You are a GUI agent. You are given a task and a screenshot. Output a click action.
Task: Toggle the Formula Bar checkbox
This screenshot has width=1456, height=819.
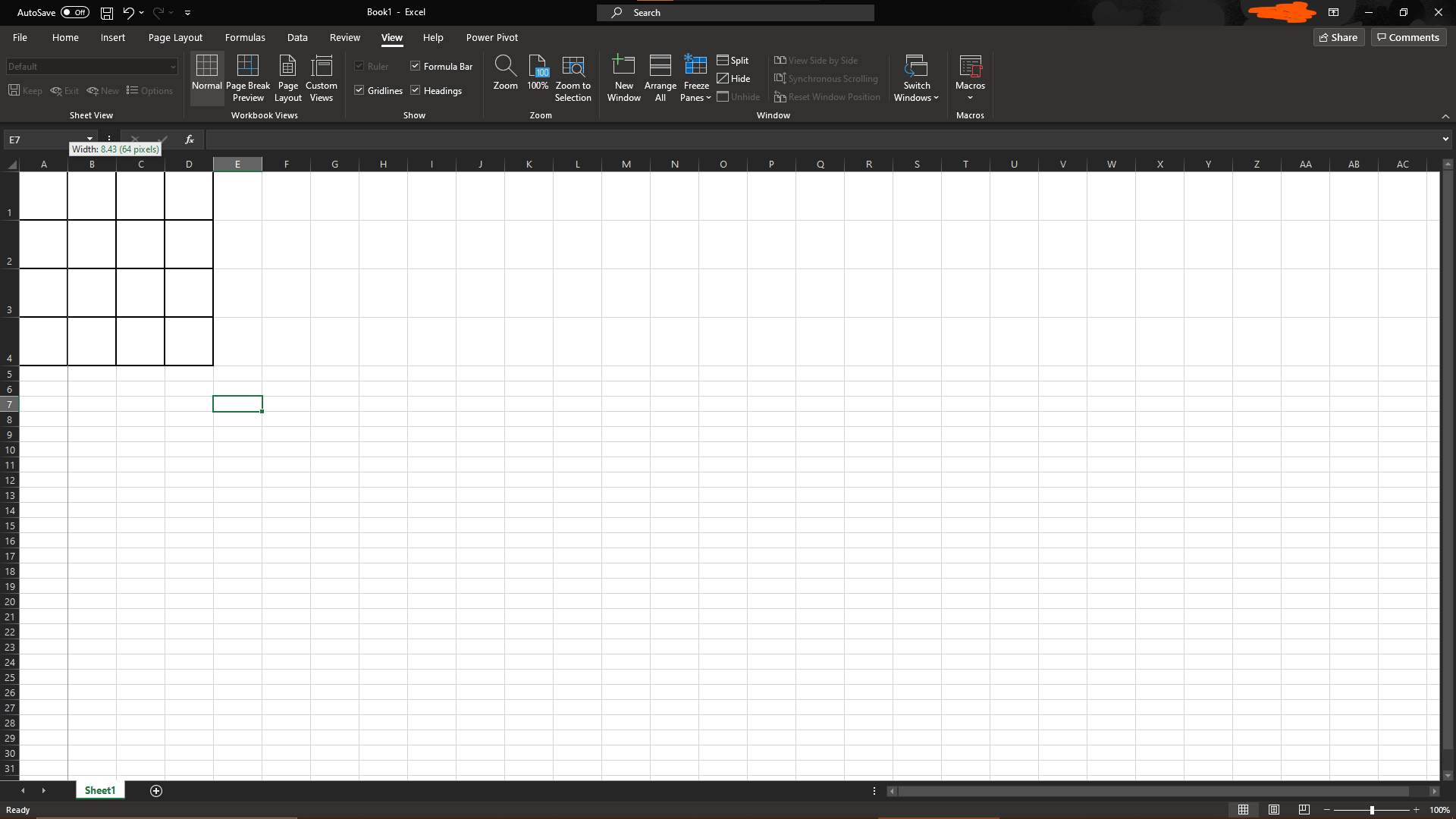[x=416, y=67]
